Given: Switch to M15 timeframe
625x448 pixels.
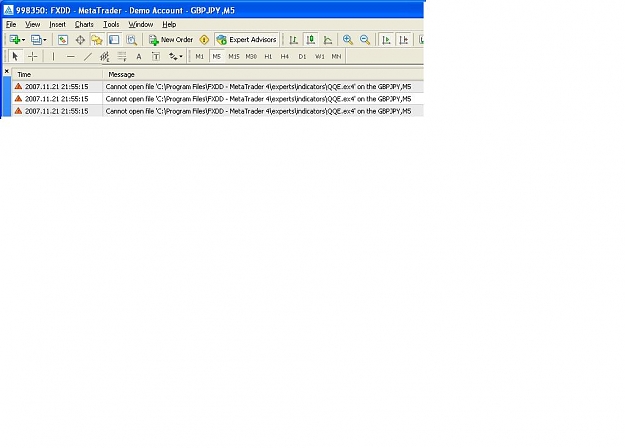Looking at the screenshot, I should click(234, 57).
